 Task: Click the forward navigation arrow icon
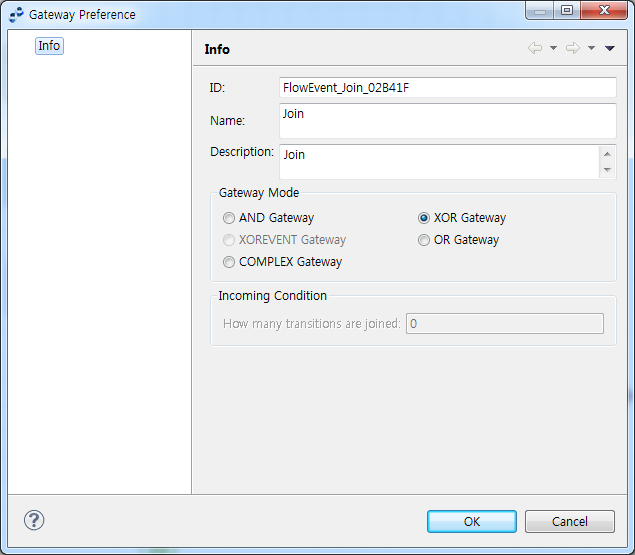tap(573, 48)
